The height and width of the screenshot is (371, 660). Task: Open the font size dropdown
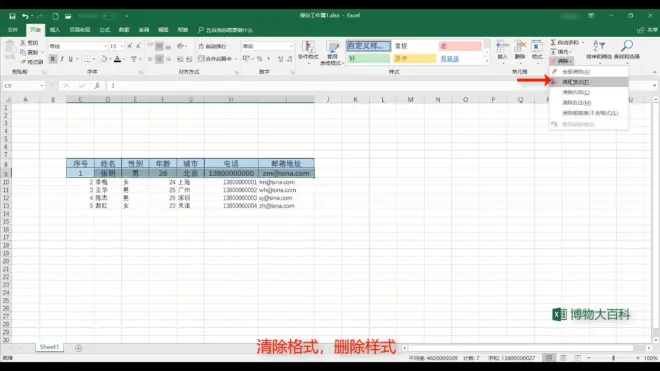pos(122,46)
